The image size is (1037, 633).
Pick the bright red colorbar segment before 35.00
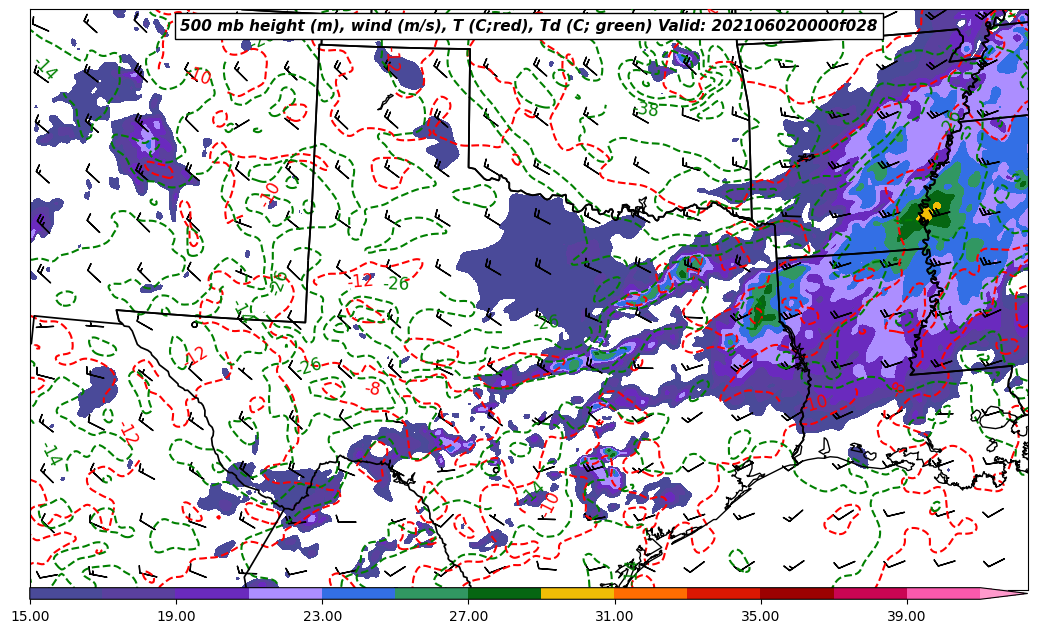(724, 593)
